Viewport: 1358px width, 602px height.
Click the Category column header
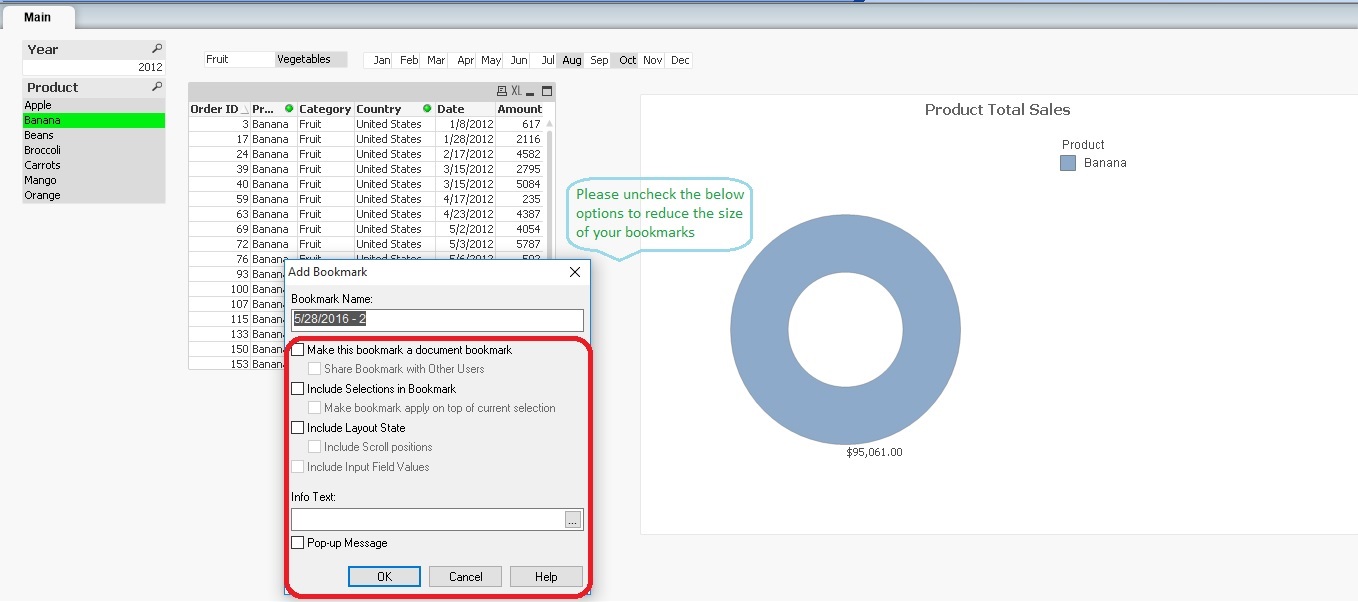pyautogui.click(x=325, y=109)
